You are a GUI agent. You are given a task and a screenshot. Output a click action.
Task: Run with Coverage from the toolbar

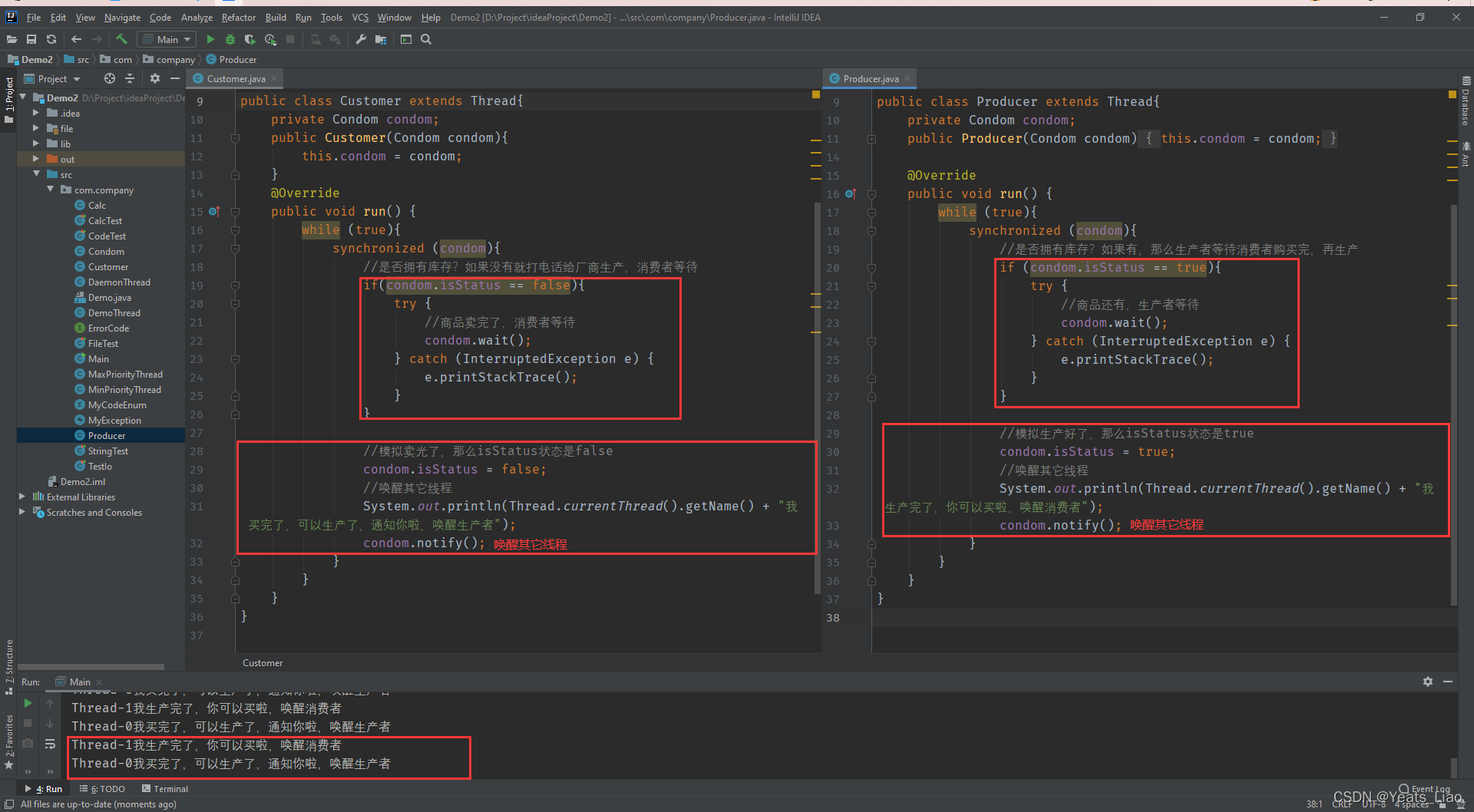(x=250, y=39)
